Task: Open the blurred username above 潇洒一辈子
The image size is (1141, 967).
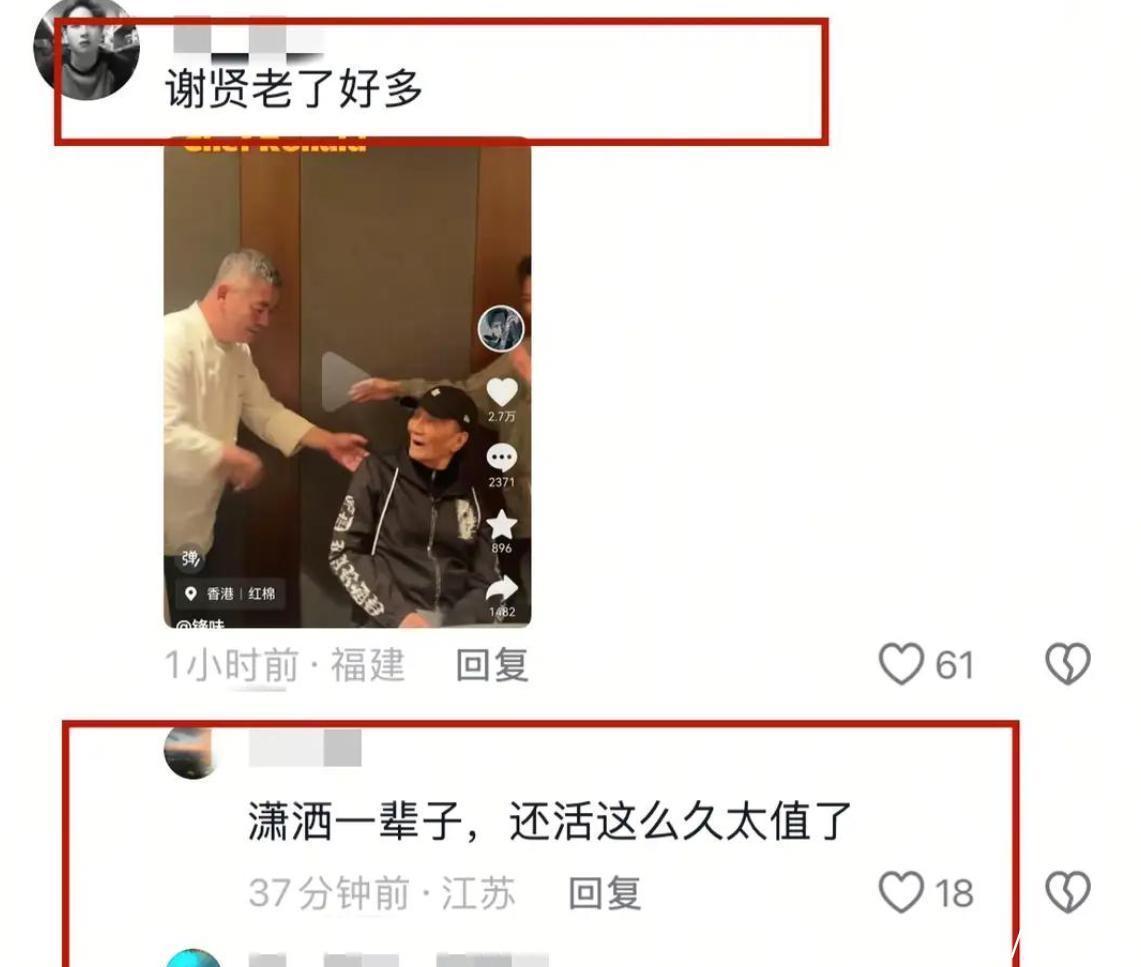Action: (305, 749)
